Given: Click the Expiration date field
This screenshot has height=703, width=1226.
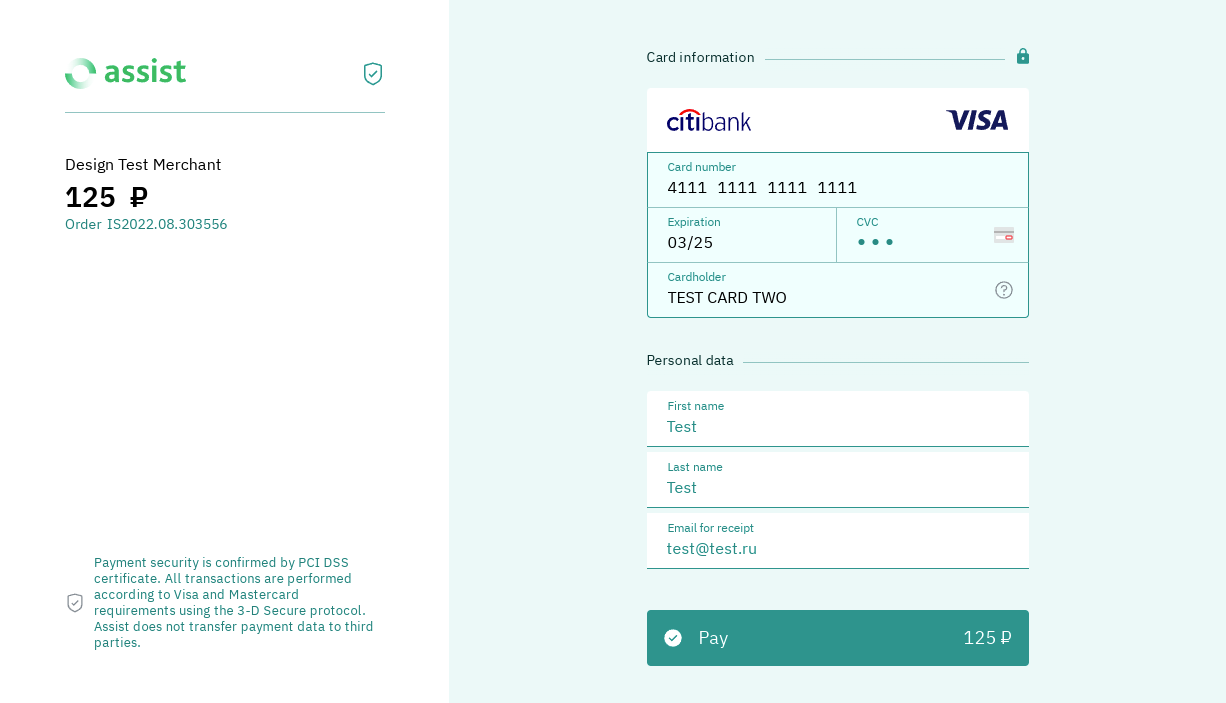Looking at the screenshot, I should click(x=741, y=242).
